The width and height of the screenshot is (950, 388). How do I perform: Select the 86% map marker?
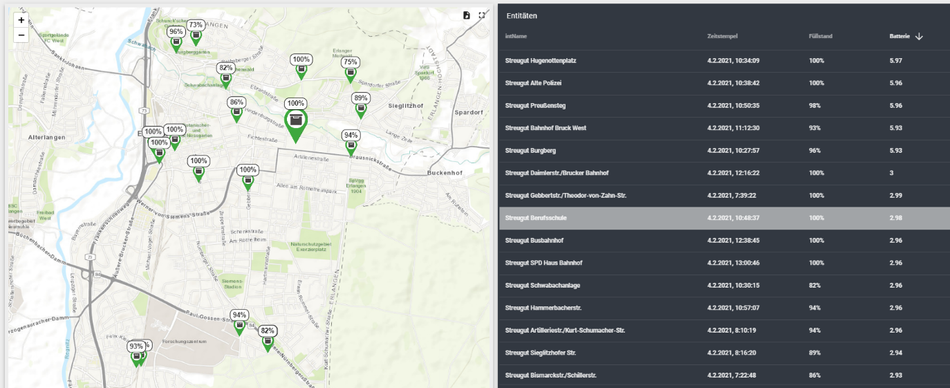(237, 110)
